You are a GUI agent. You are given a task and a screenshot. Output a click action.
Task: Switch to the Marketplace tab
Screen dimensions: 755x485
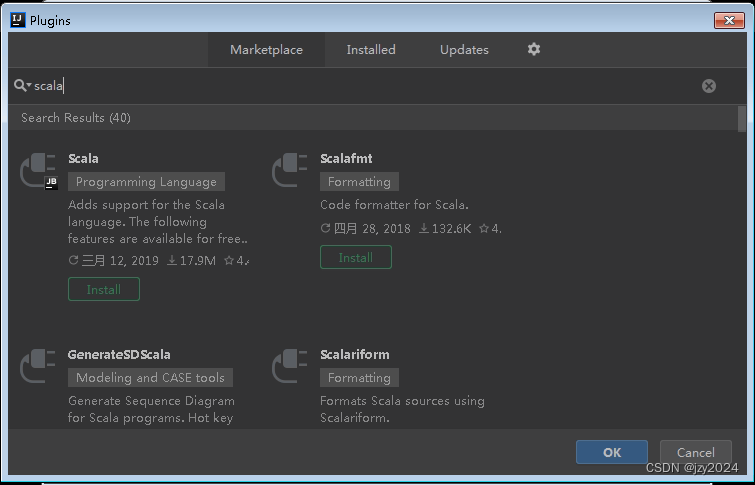click(x=266, y=50)
